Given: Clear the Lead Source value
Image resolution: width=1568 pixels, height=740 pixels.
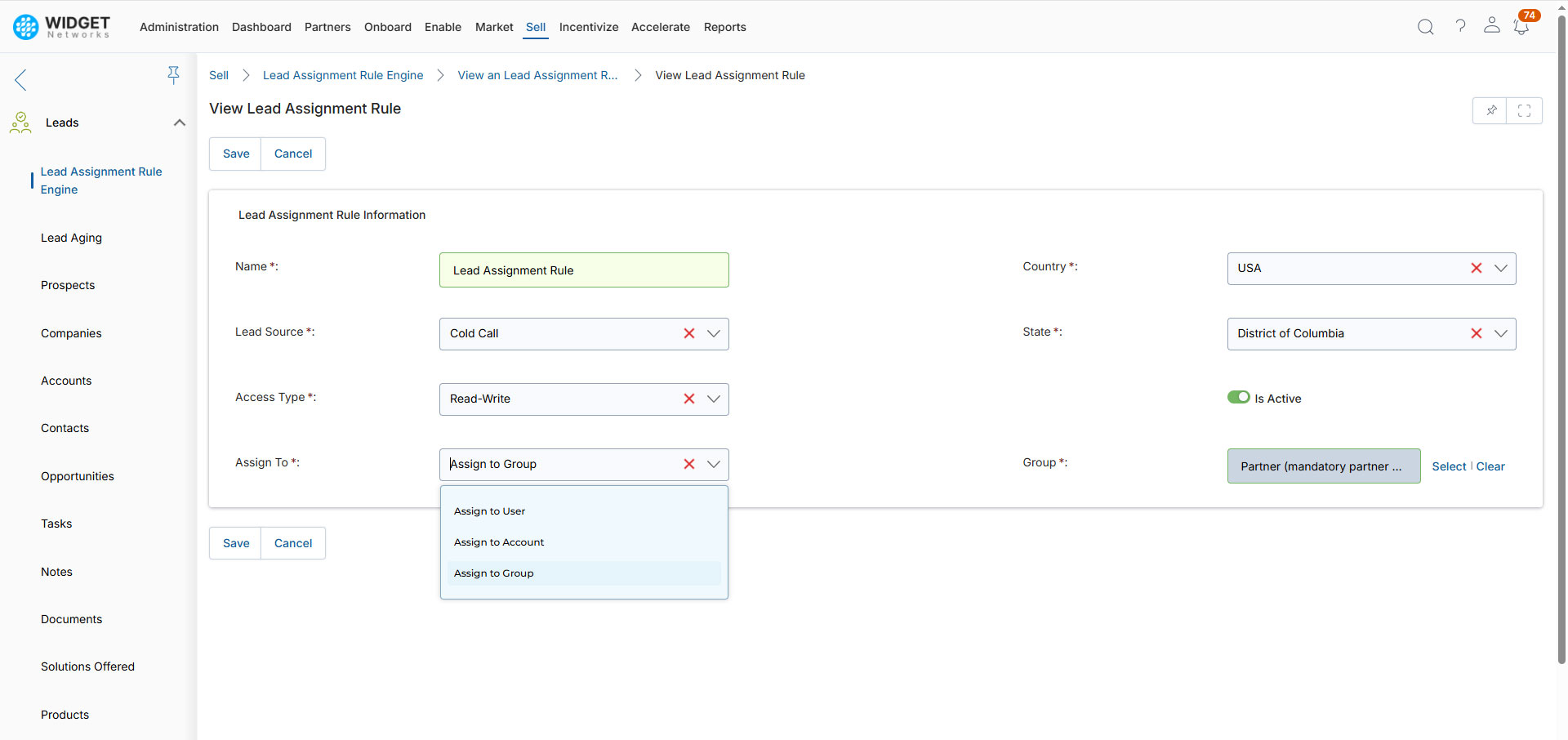Looking at the screenshot, I should (689, 333).
